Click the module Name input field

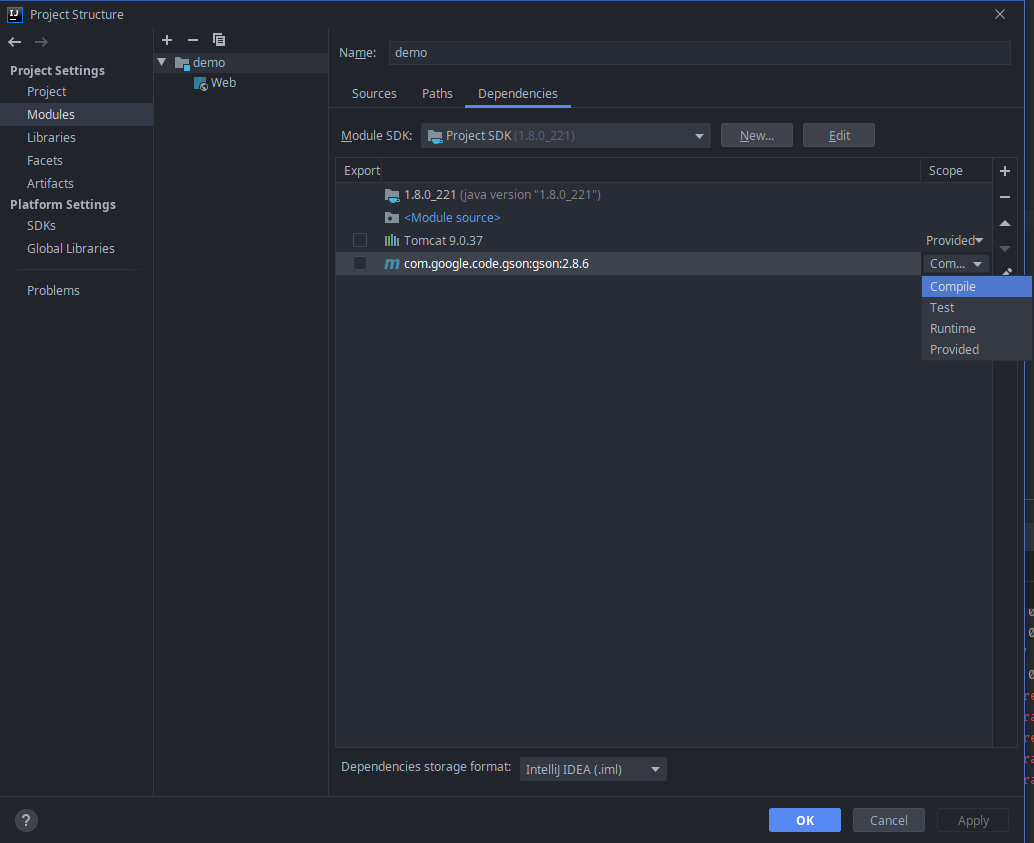click(x=699, y=53)
